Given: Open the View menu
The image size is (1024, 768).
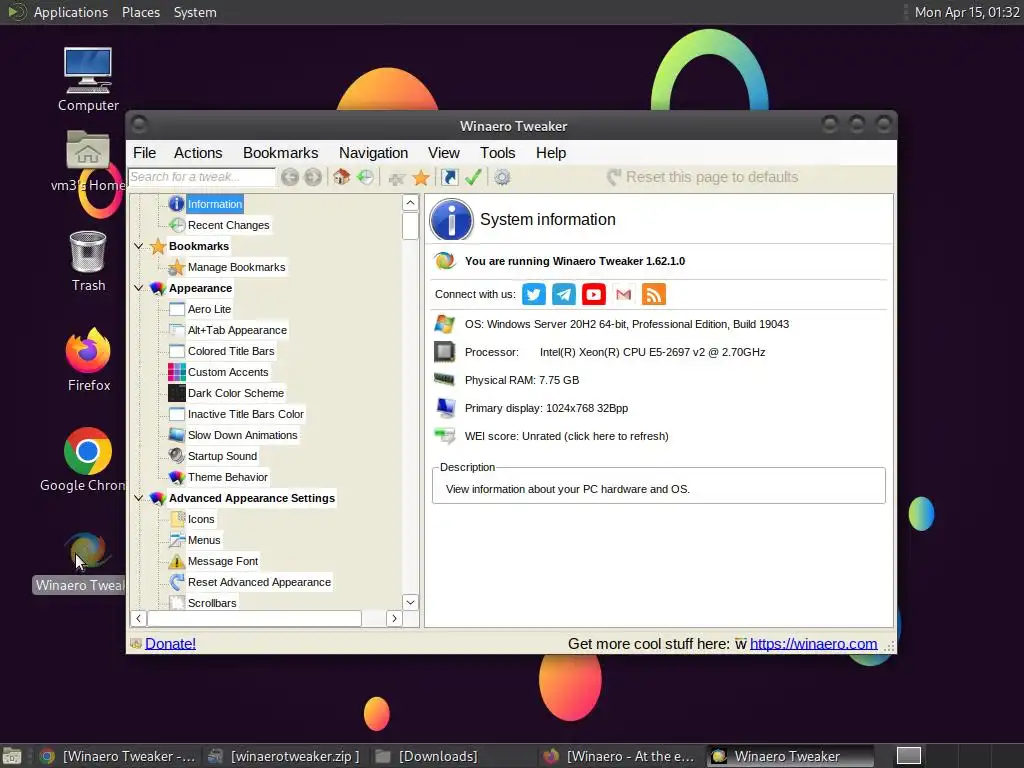Looking at the screenshot, I should (443, 153).
